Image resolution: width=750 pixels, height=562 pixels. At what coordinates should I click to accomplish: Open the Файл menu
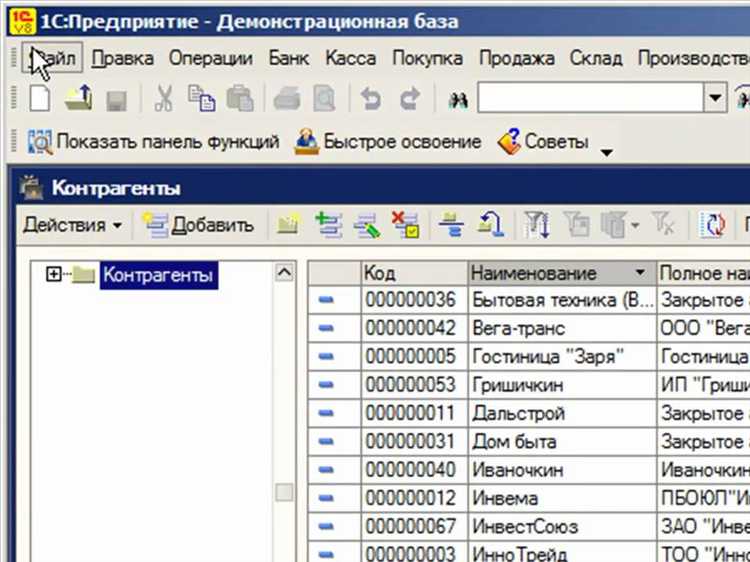click(x=52, y=58)
